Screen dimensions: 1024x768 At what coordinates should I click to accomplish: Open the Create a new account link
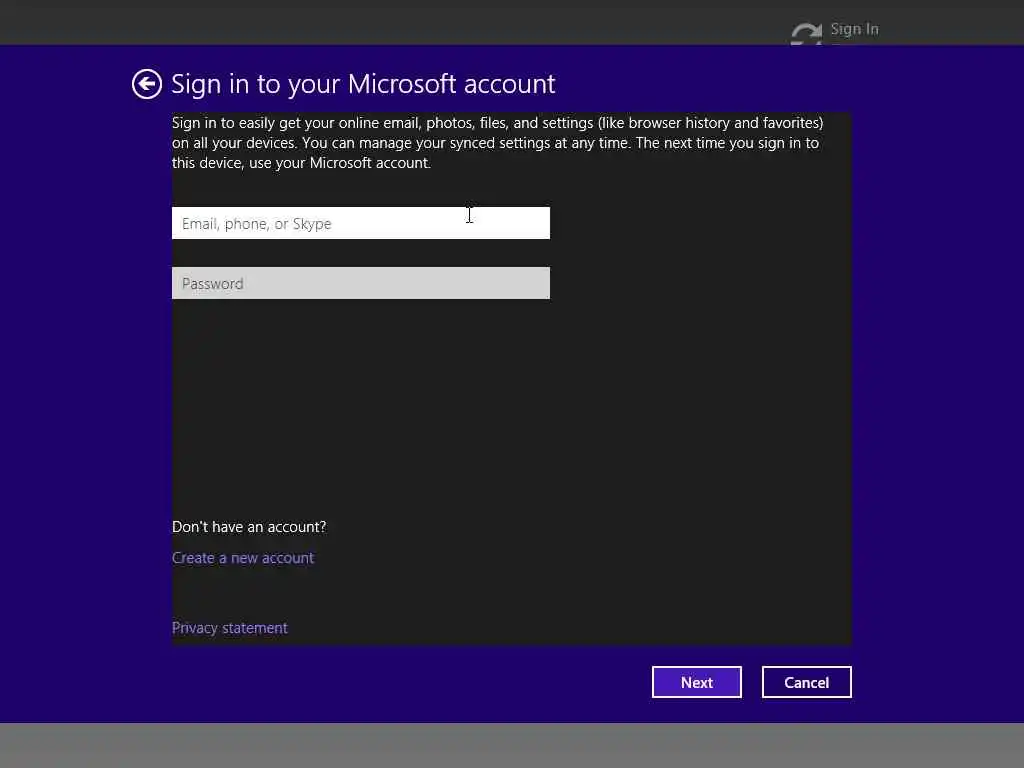[243, 558]
